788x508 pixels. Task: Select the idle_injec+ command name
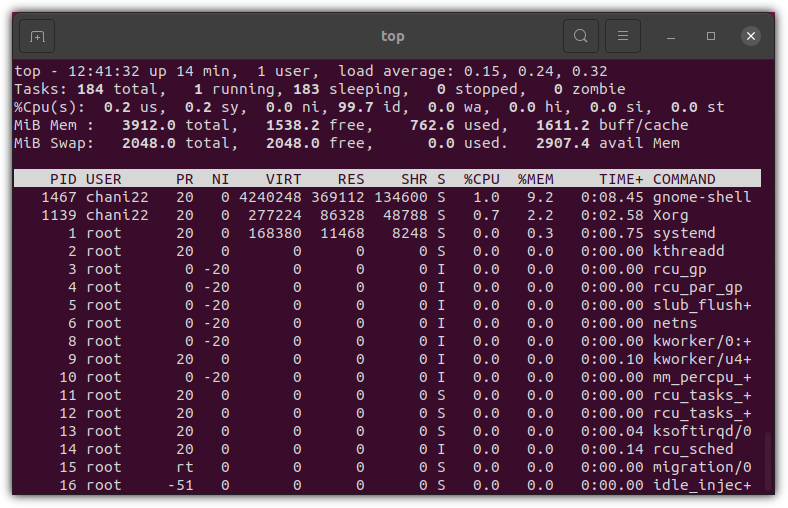pos(702,485)
